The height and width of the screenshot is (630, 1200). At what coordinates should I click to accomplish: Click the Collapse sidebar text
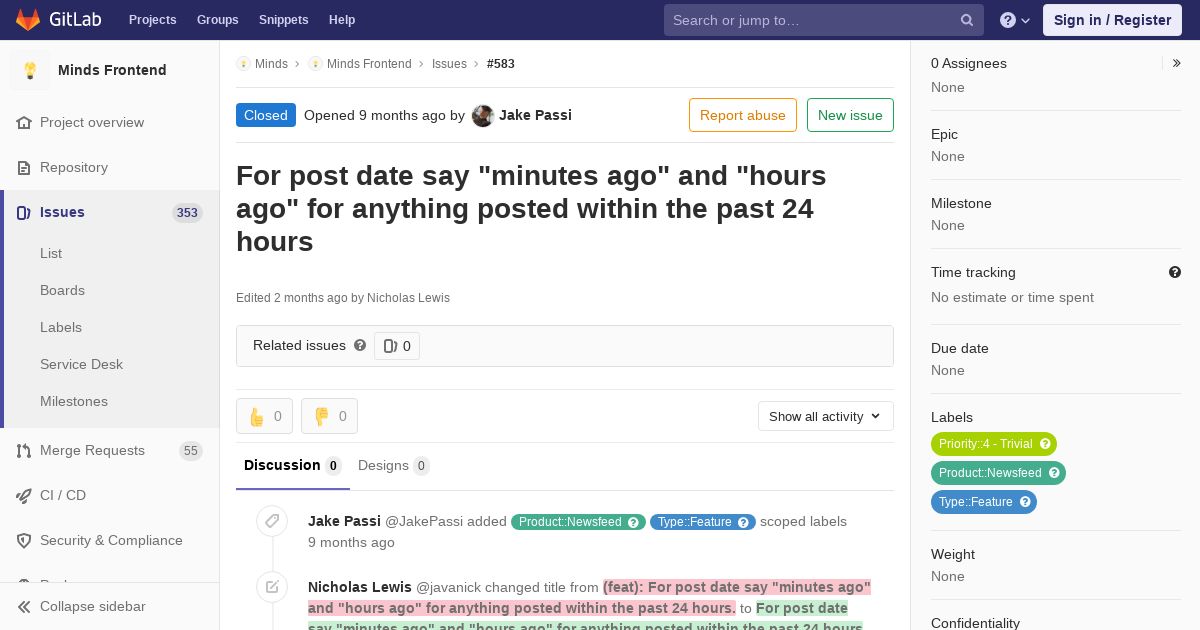tap(92, 606)
